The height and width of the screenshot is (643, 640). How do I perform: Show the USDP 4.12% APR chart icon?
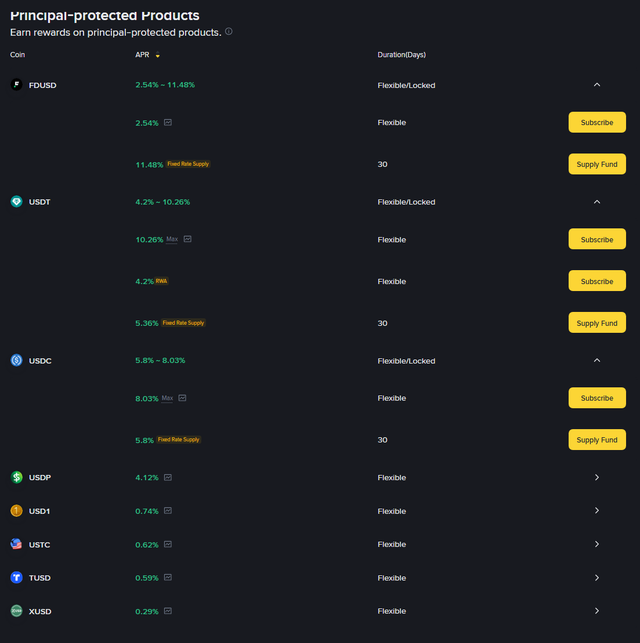(x=167, y=477)
